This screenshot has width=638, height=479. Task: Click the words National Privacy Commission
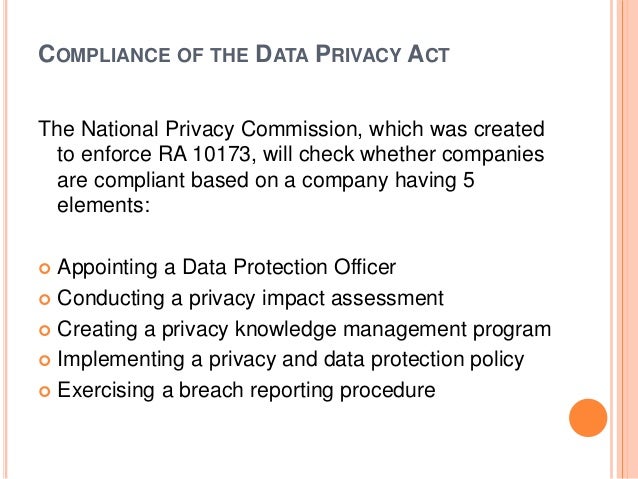219,129
